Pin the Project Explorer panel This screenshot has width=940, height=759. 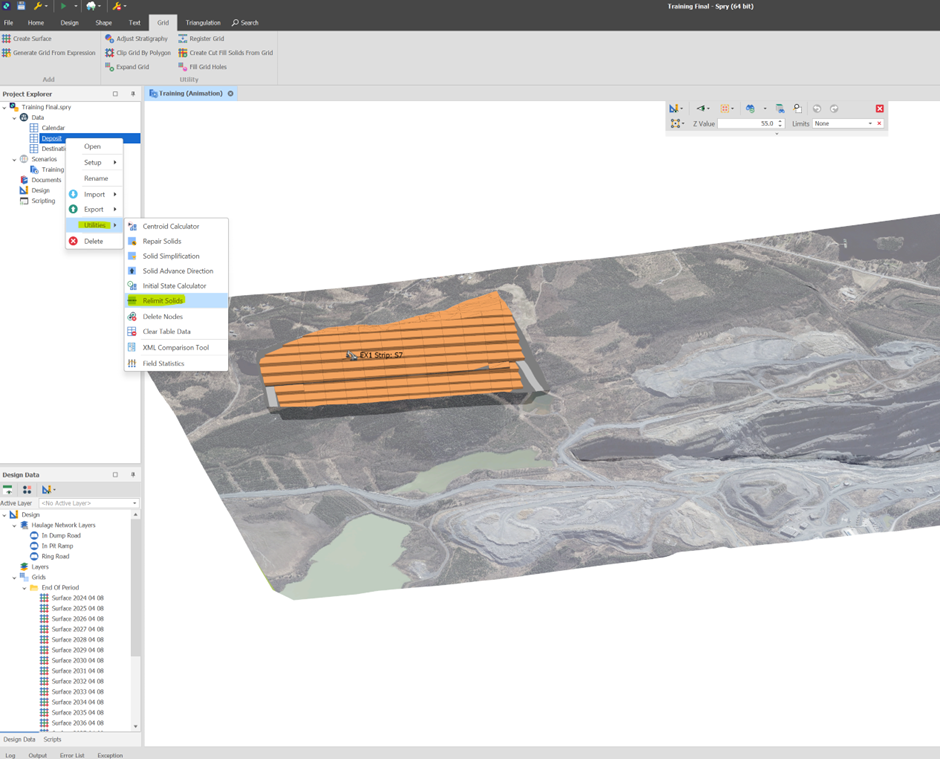coord(133,94)
